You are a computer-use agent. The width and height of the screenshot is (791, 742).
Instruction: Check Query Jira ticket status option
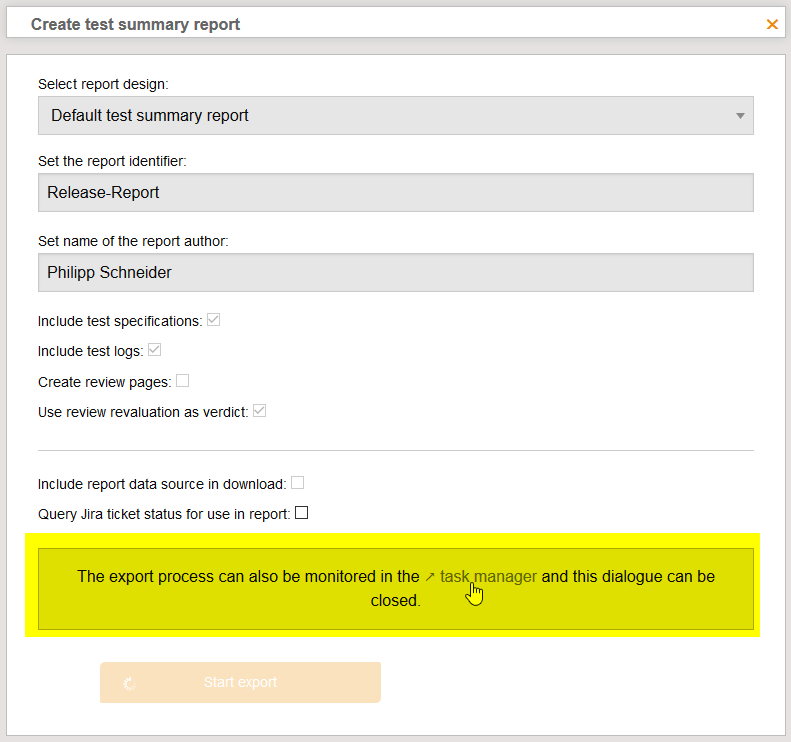(302, 513)
